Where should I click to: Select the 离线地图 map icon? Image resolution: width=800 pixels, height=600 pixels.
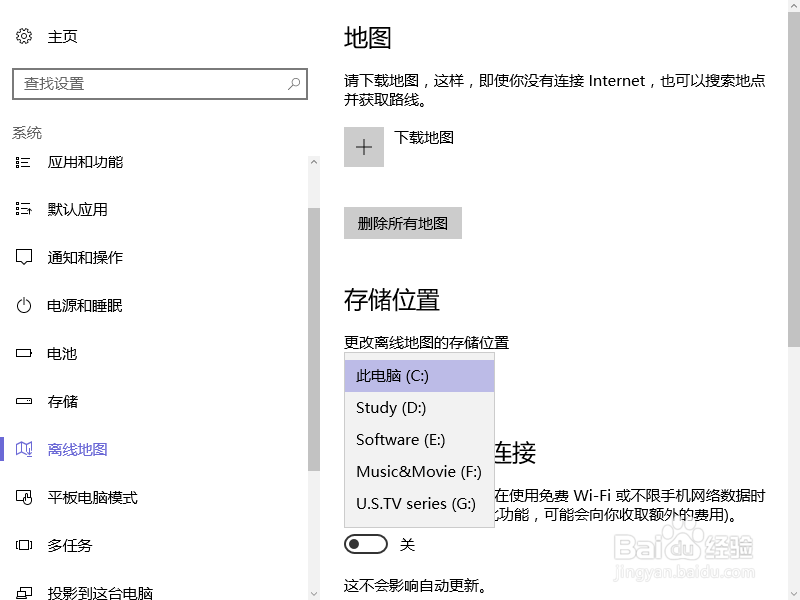tap(24, 449)
